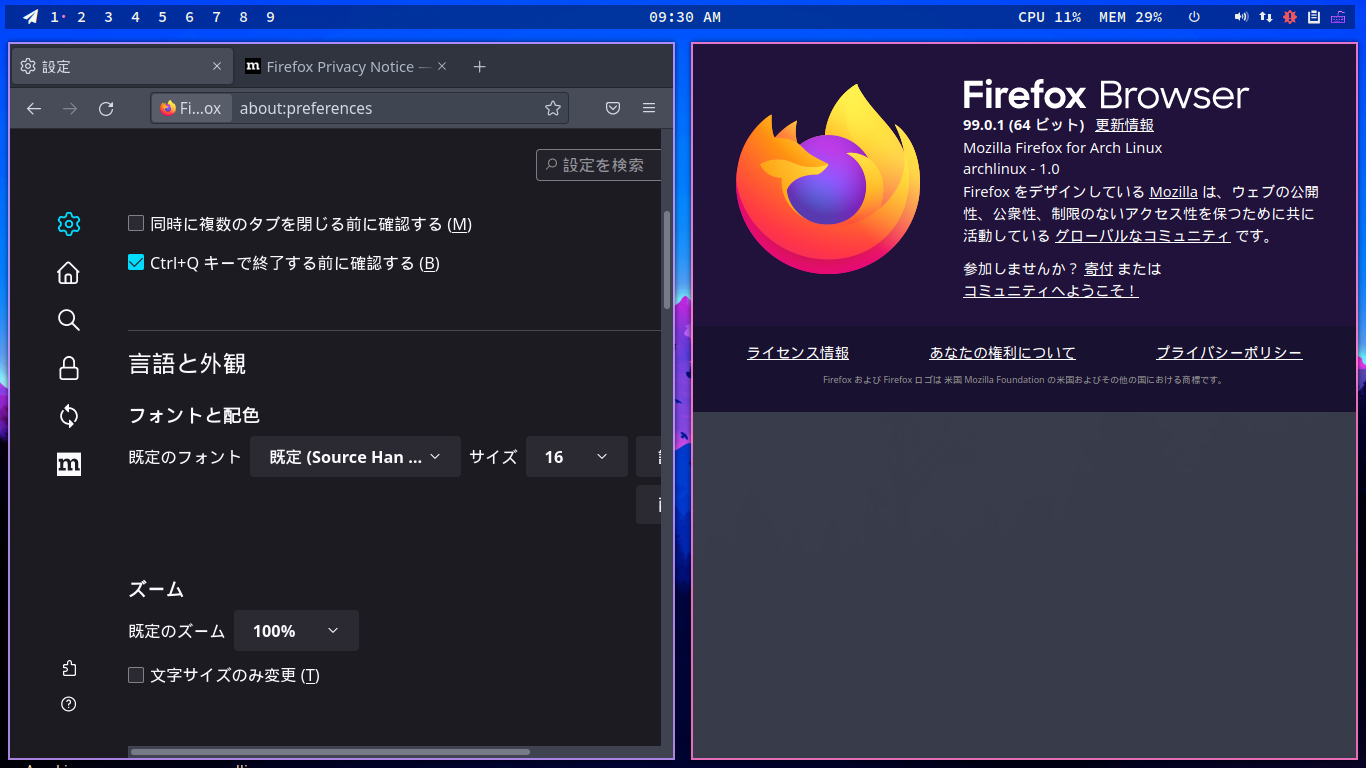Open 更新情報 link in About Firefox

click(1124, 125)
